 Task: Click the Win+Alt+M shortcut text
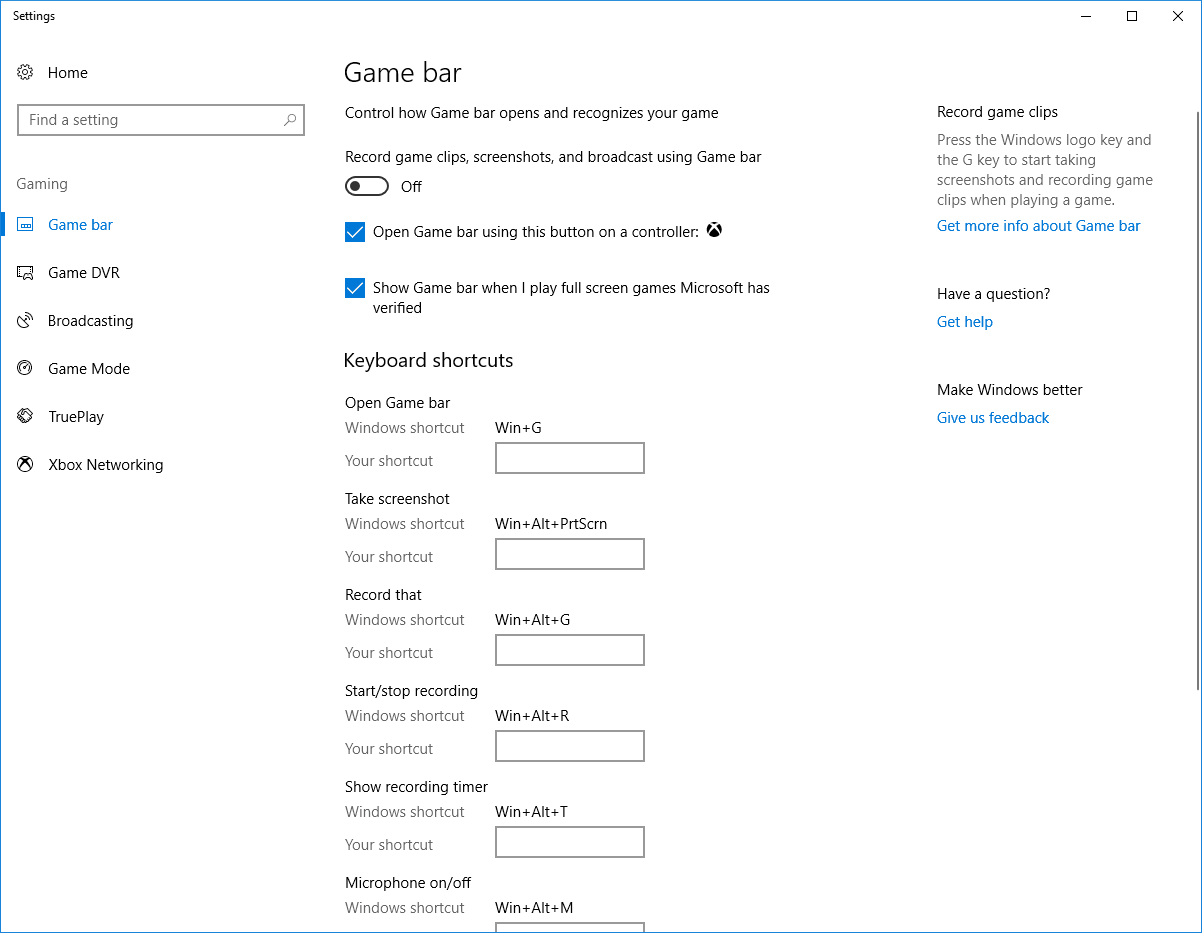(534, 908)
